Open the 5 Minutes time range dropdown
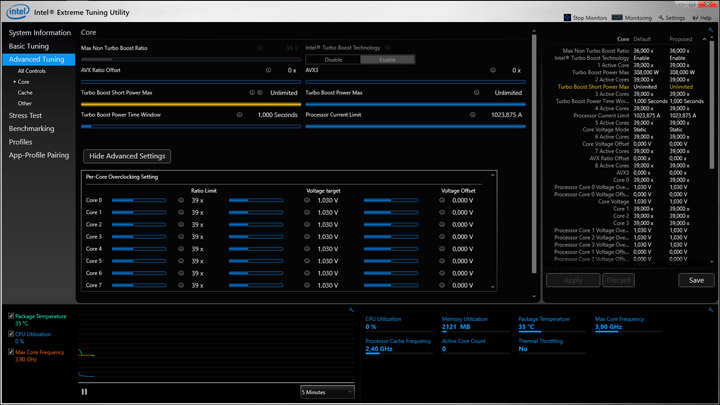 [327, 392]
